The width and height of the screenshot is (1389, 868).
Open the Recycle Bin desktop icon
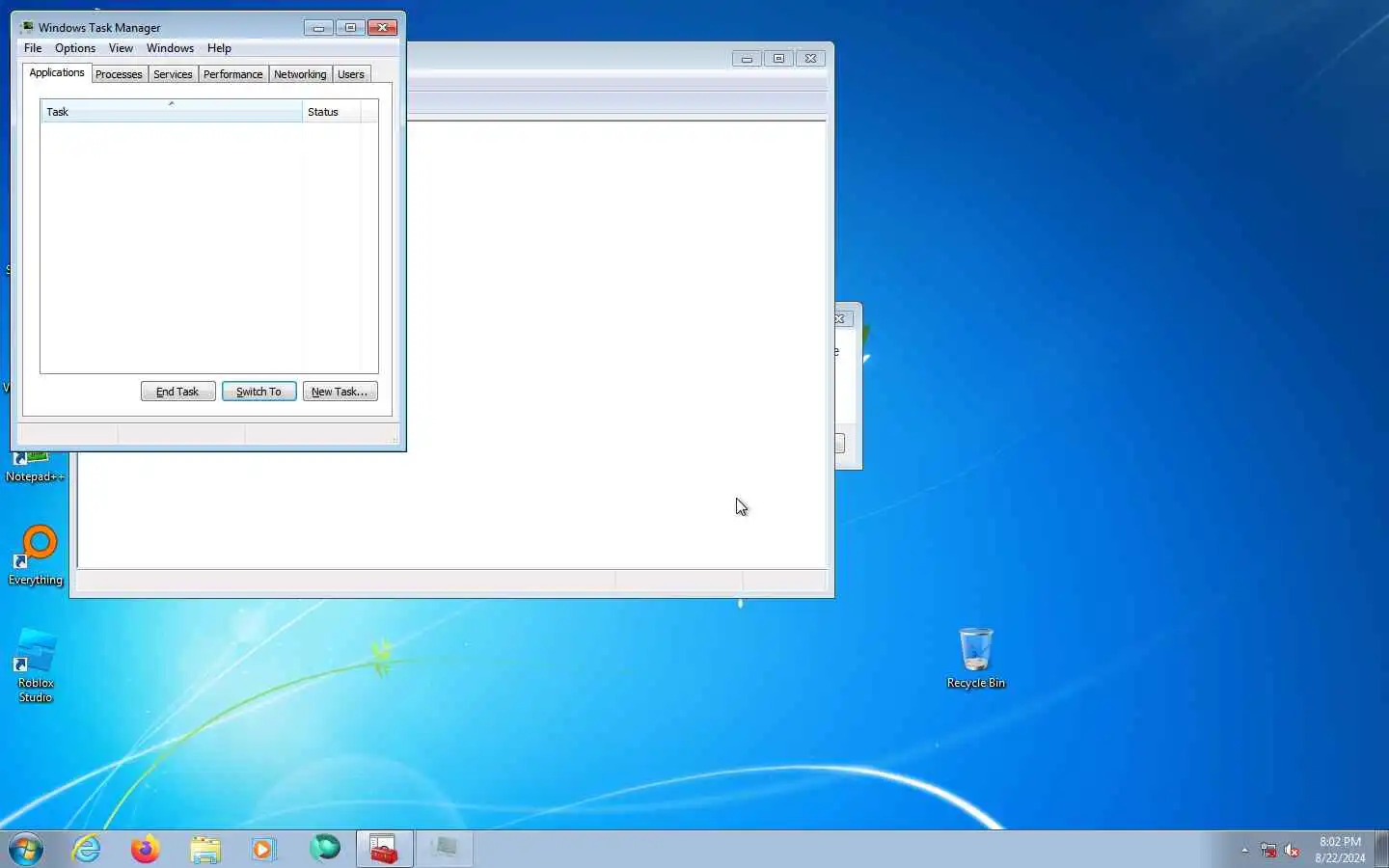(976, 658)
